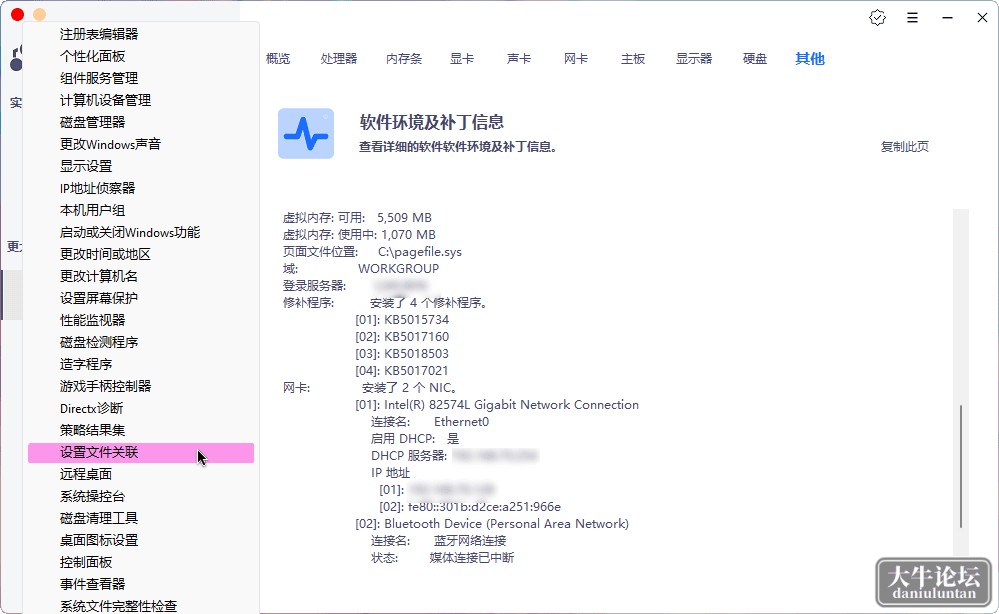Click the software environment pulse icon

click(x=306, y=133)
